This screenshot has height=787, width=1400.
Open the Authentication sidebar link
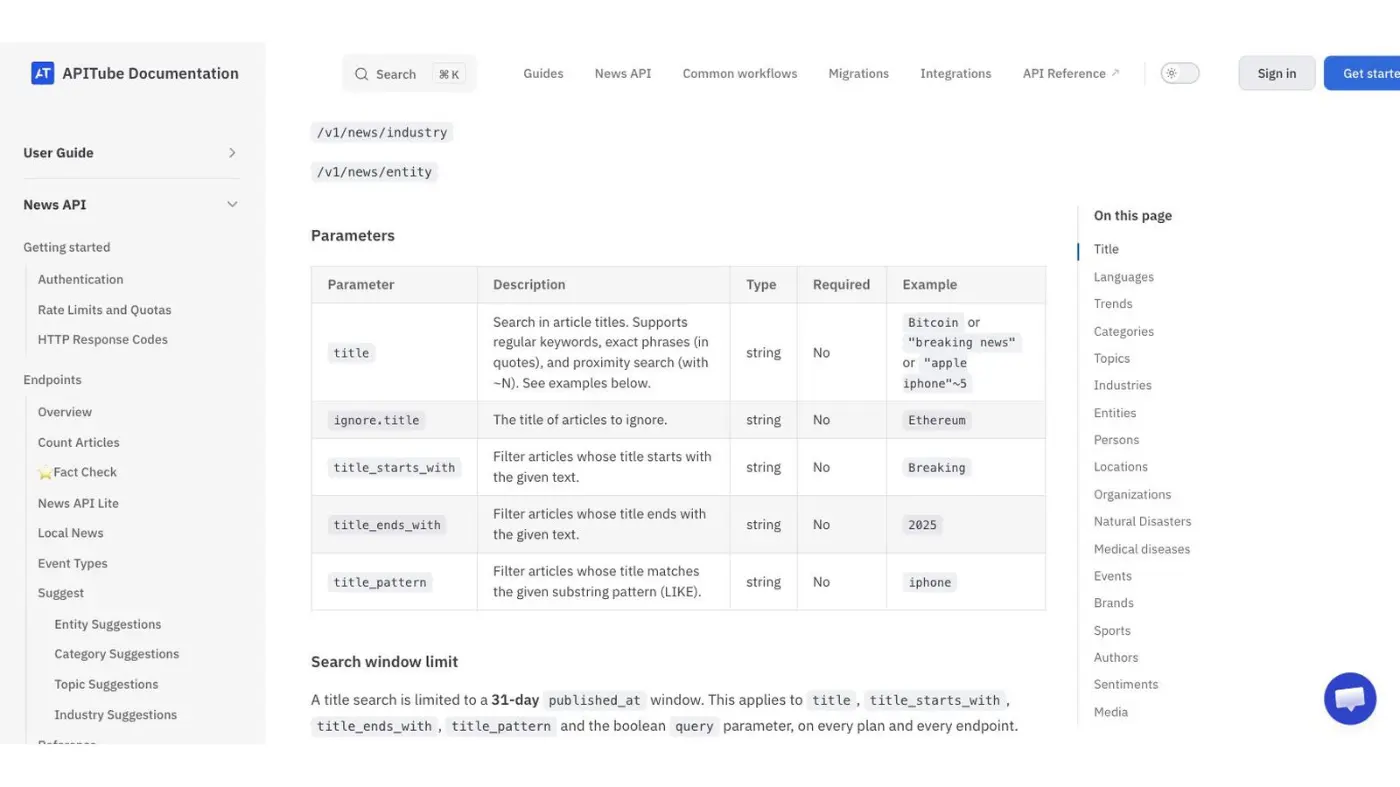[81, 280]
